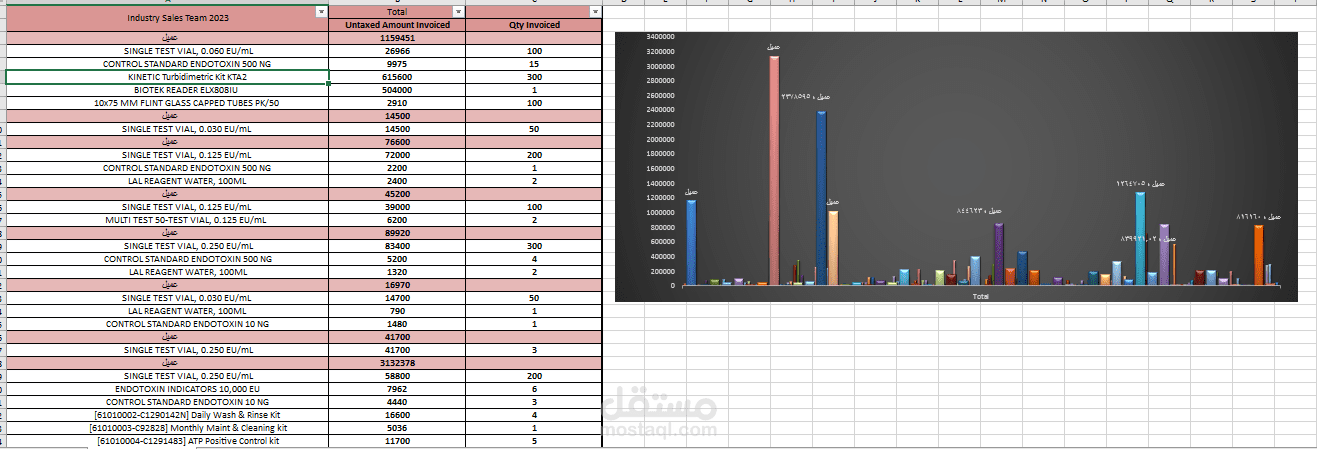This screenshot has height=449, width=1317.
Task: Select the subtotal cell 1159451
Action: [x=397, y=37]
